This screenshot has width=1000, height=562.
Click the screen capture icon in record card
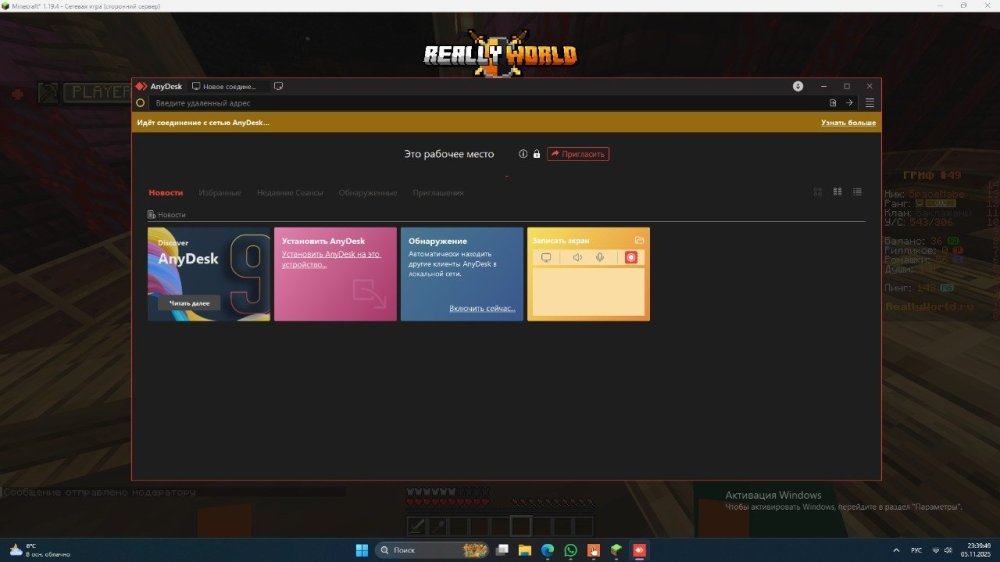click(546, 258)
